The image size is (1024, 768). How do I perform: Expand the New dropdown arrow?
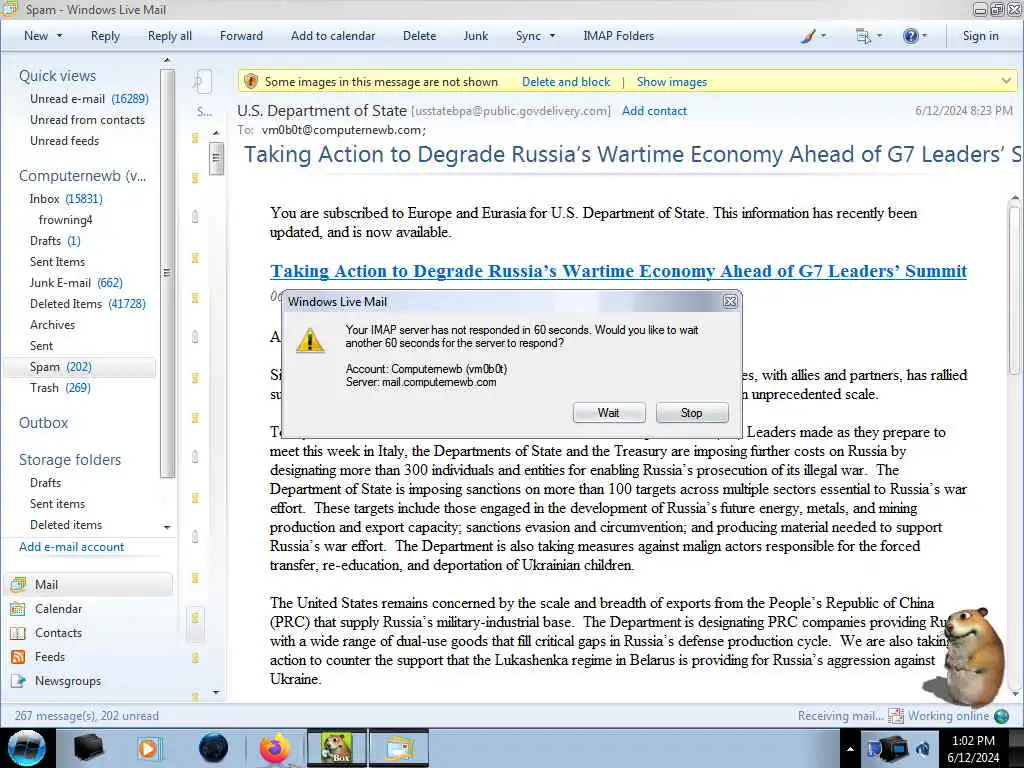click(x=59, y=36)
